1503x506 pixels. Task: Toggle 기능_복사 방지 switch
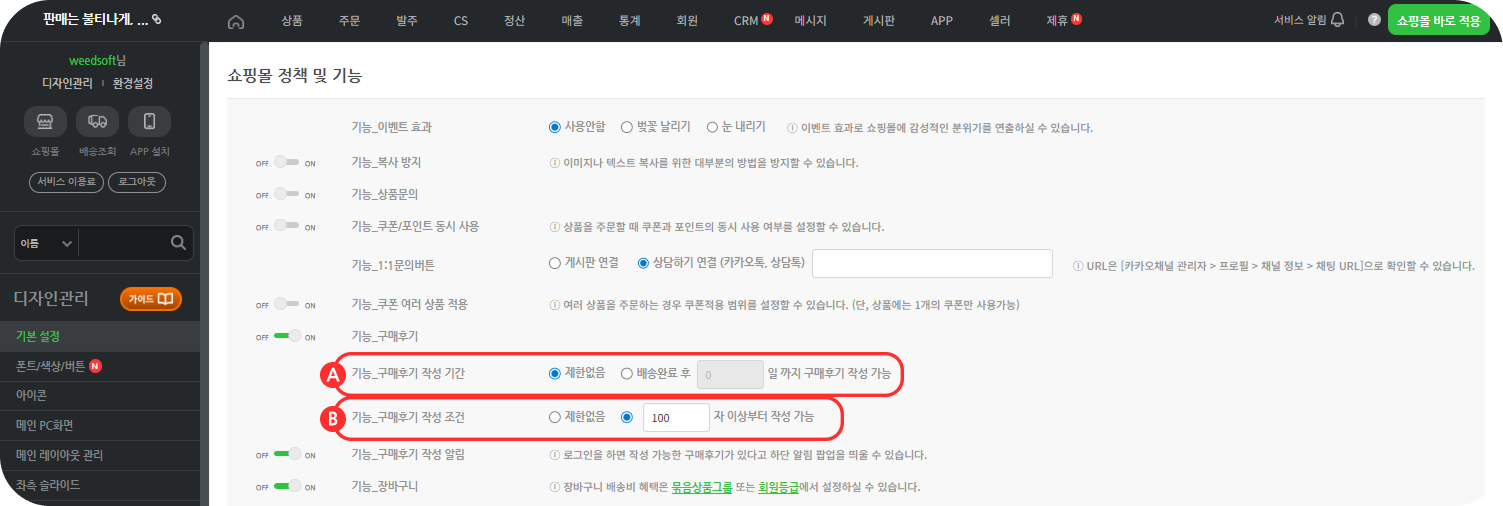point(286,163)
